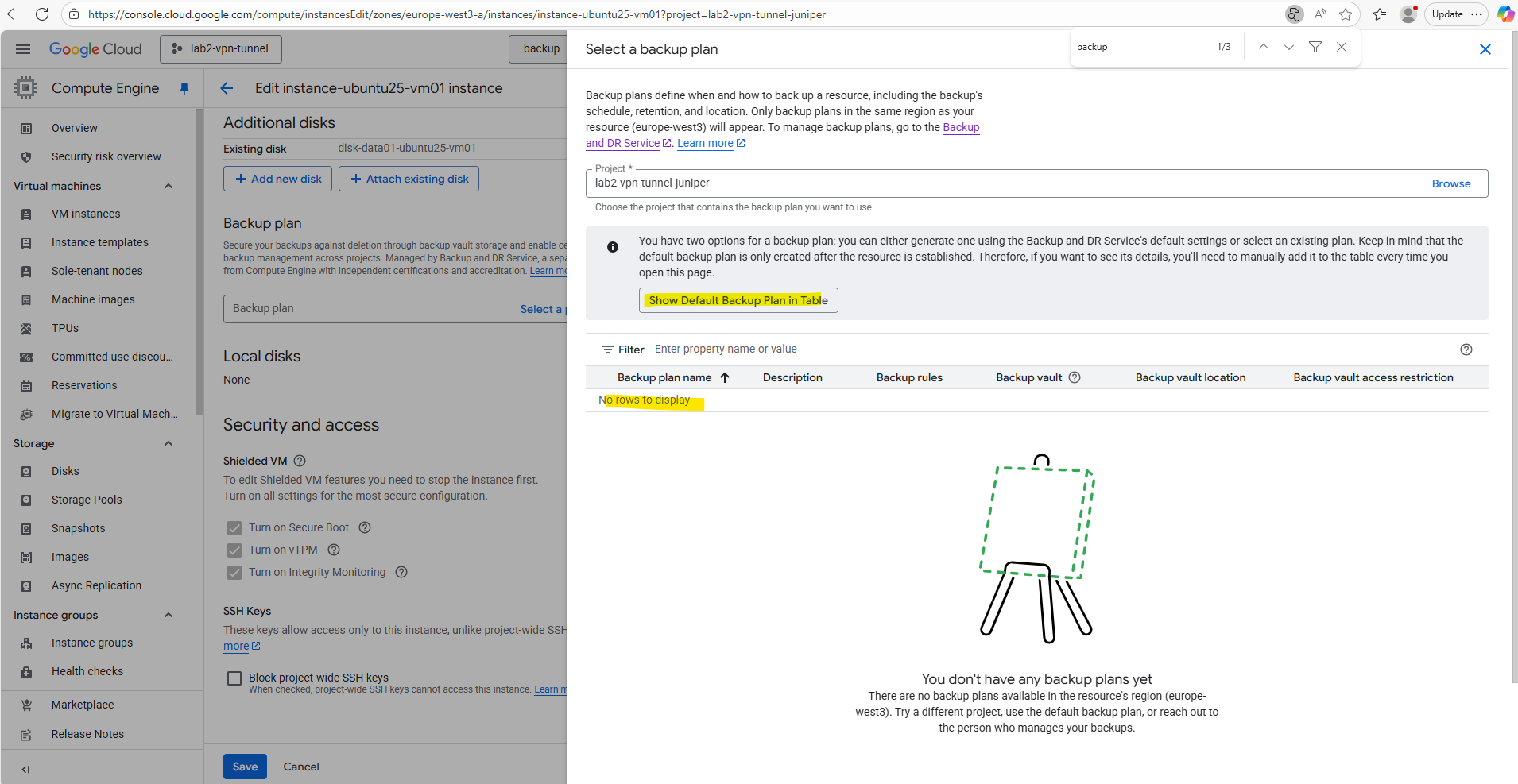Collapse the Storage sidebar section
This screenshot has width=1518, height=784.
click(168, 443)
